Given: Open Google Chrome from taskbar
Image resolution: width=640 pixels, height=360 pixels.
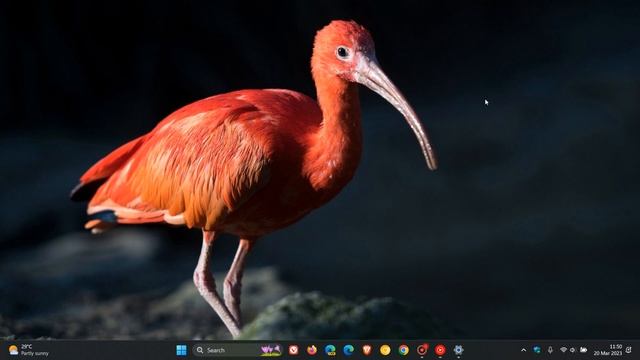Looking at the screenshot, I should point(404,350).
